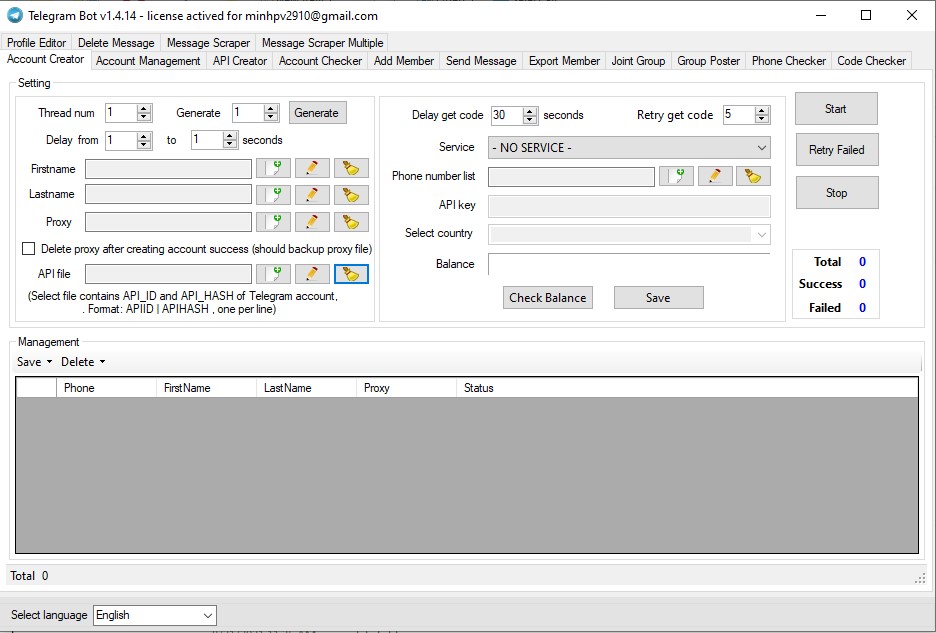Viewport: 936px width, 633px height.
Task: Open the Service dropdown showing NO SERVICE
Action: coord(629,148)
